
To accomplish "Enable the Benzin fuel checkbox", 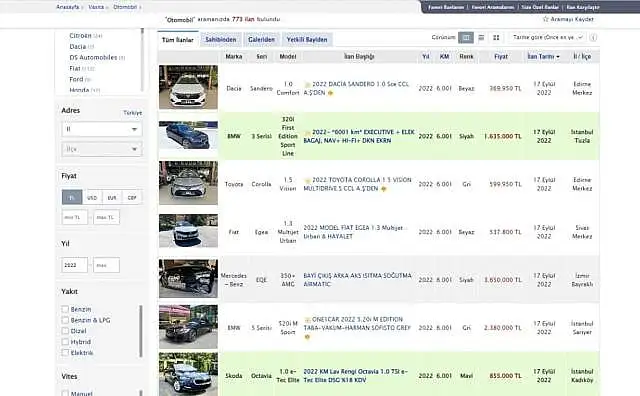I will click(65, 309).
